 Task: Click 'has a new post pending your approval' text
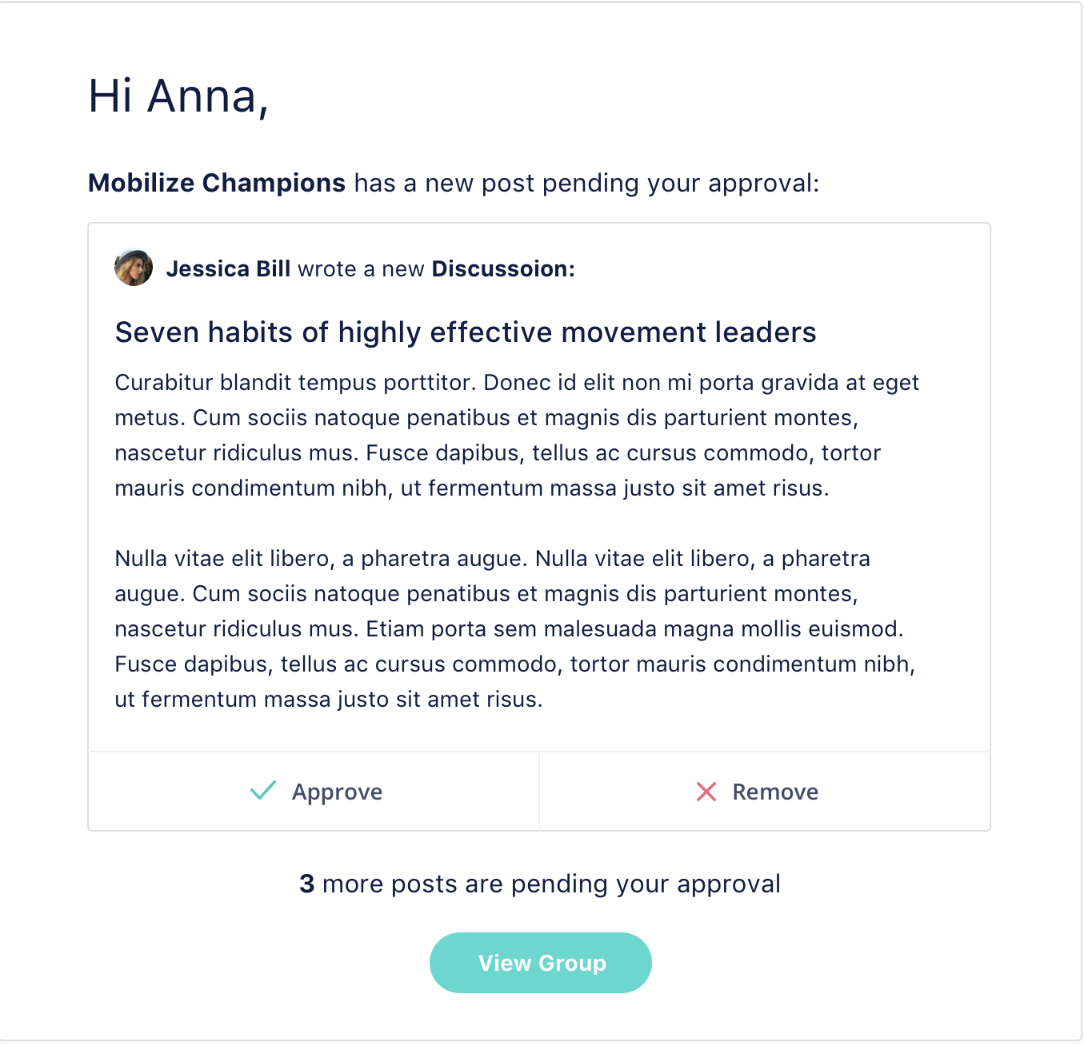click(x=586, y=183)
